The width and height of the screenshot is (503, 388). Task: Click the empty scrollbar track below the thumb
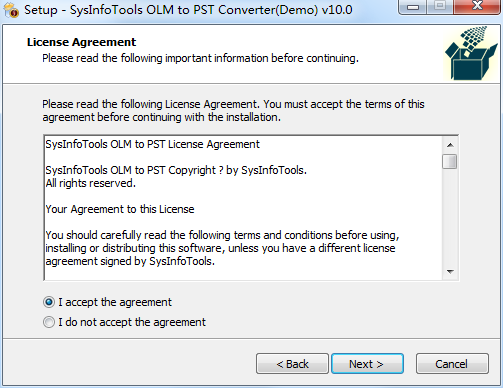tap(450, 217)
